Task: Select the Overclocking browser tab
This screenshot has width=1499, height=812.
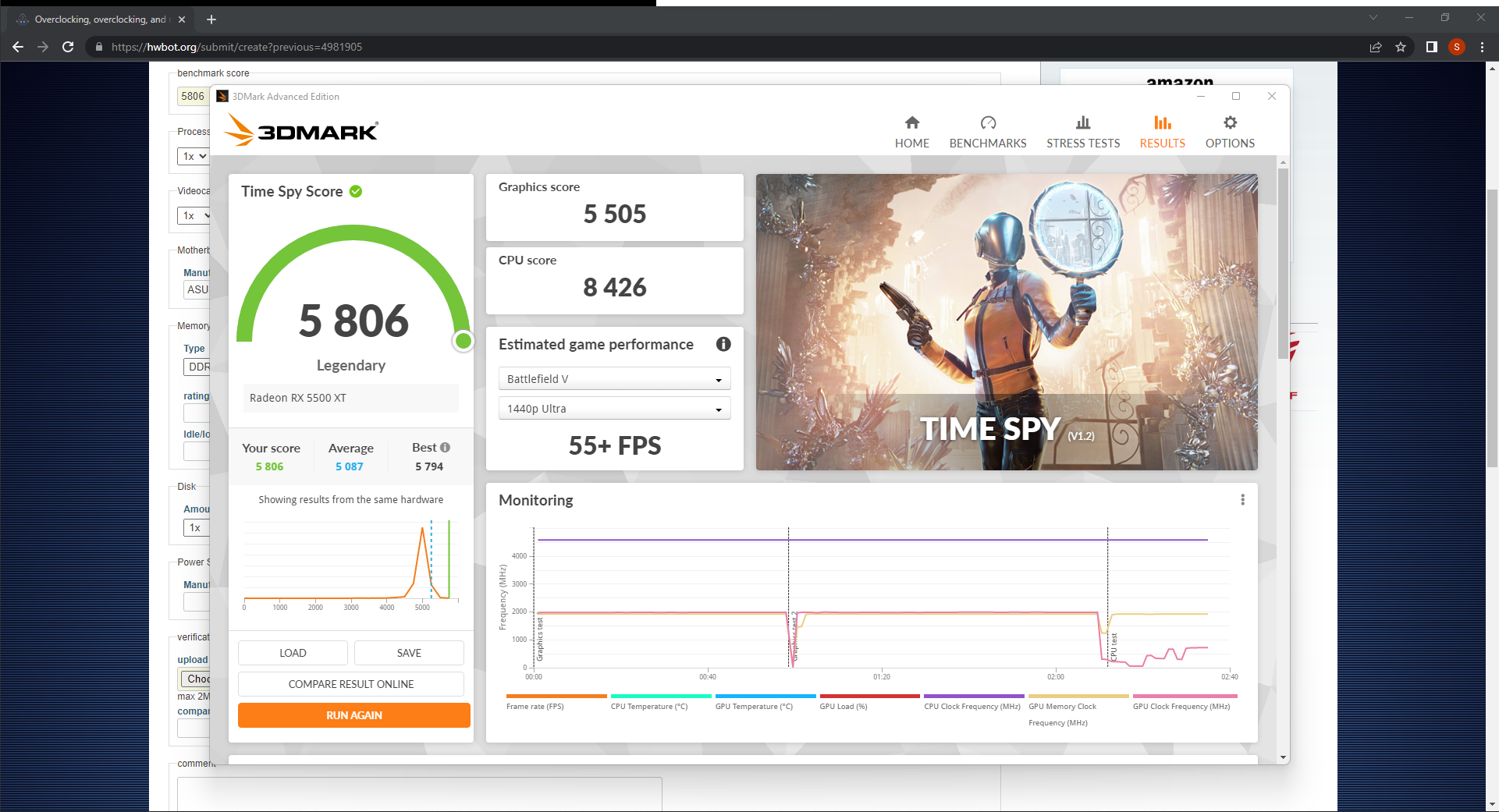Action: click(x=99, y=20)
